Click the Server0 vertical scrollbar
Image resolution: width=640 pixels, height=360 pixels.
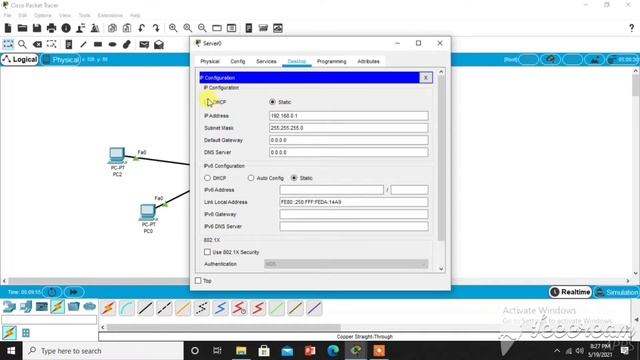click(x=441, y=159)
